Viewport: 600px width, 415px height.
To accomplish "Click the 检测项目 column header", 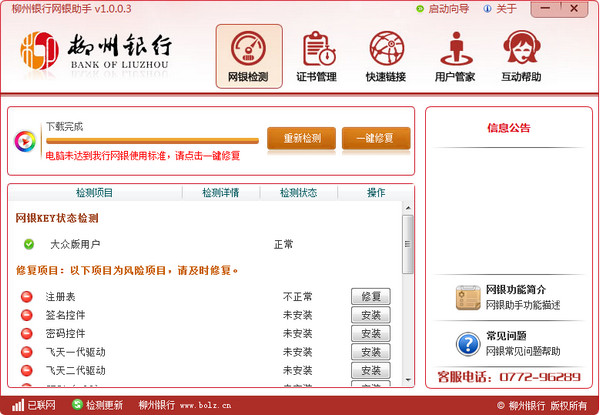I will [95, 192].
